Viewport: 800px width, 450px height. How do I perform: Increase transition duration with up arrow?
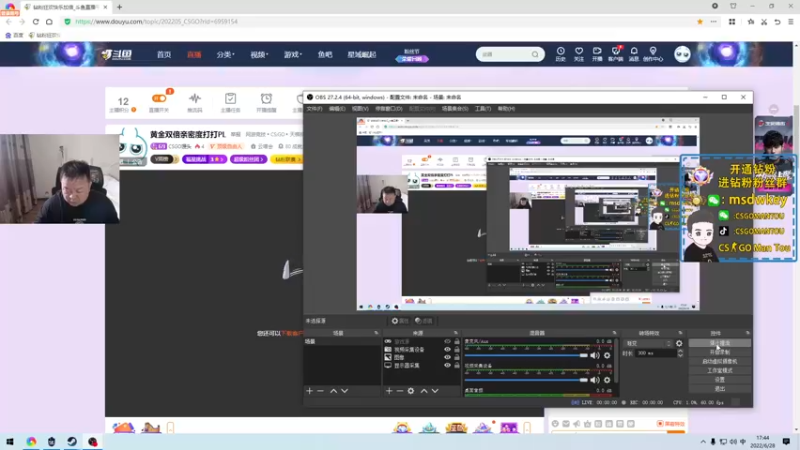pos(680,351)
